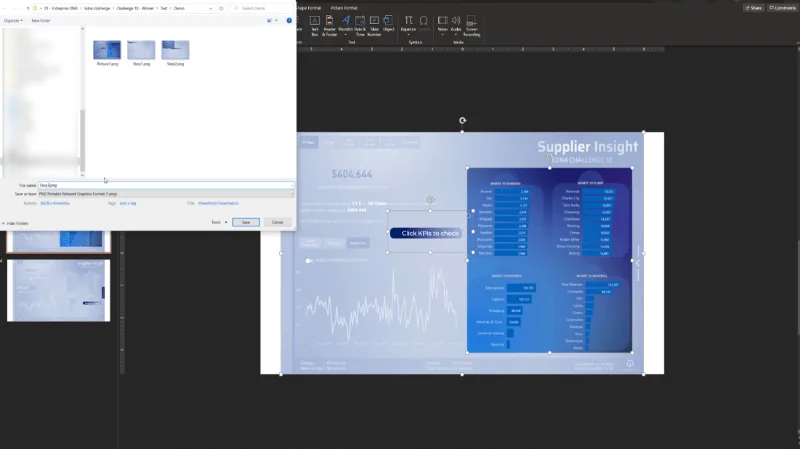Select Step1.png file
Viewport: 800px width, 449px height.
point(141,53)
